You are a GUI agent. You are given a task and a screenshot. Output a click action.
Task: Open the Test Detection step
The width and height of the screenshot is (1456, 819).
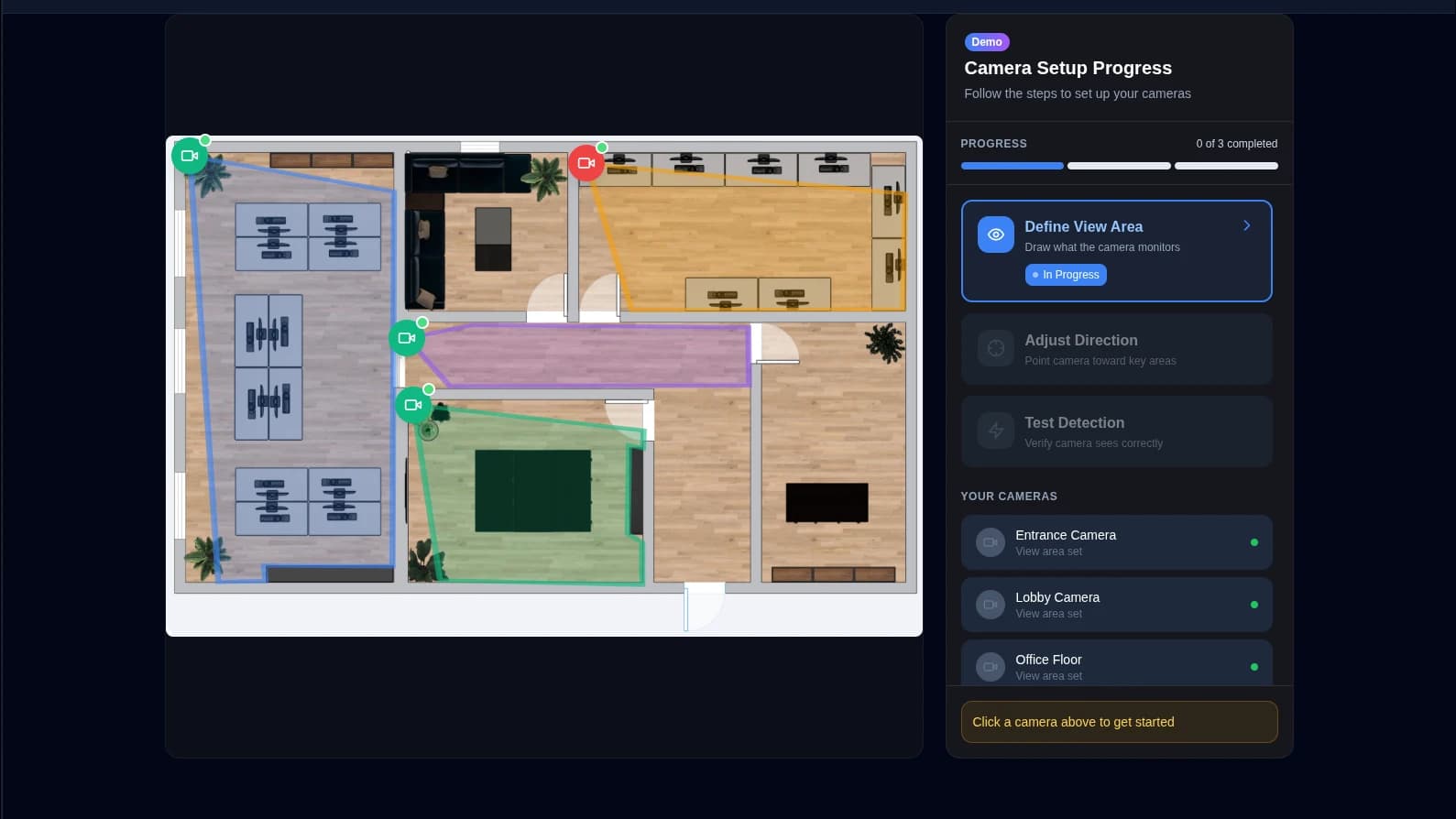click(1116, 431)
